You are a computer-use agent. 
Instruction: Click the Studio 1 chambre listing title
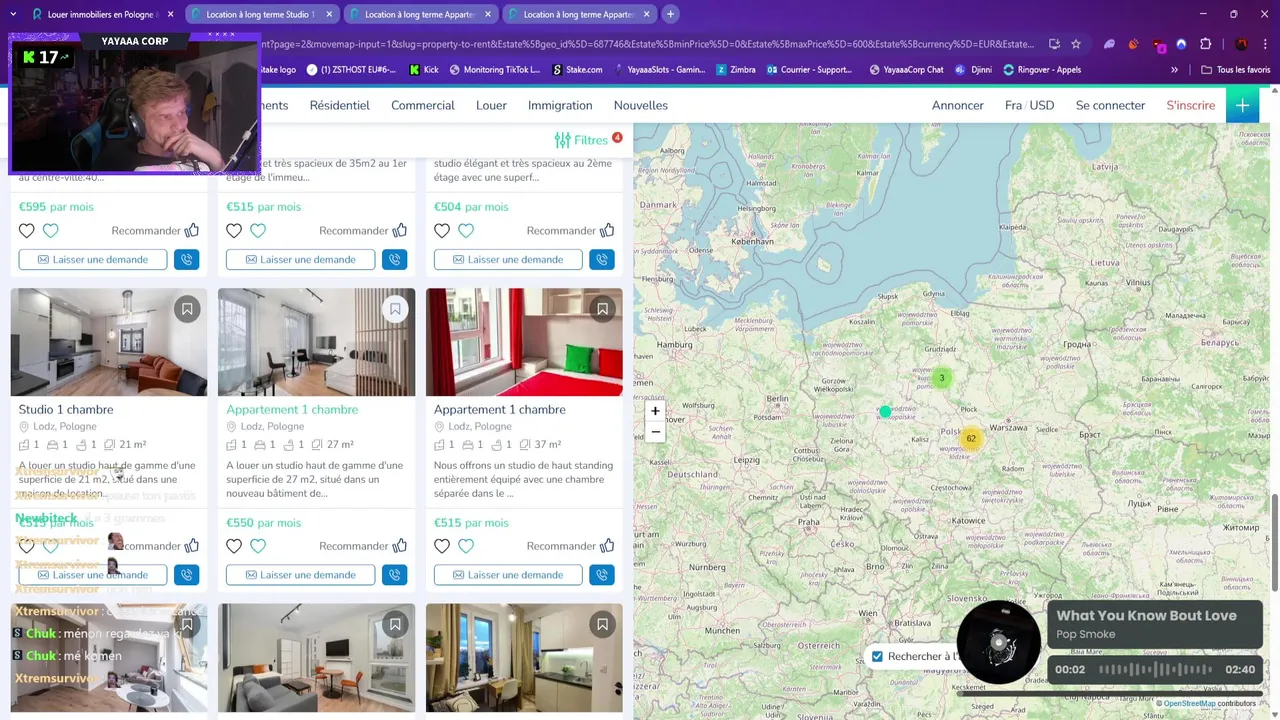[66, 409]
